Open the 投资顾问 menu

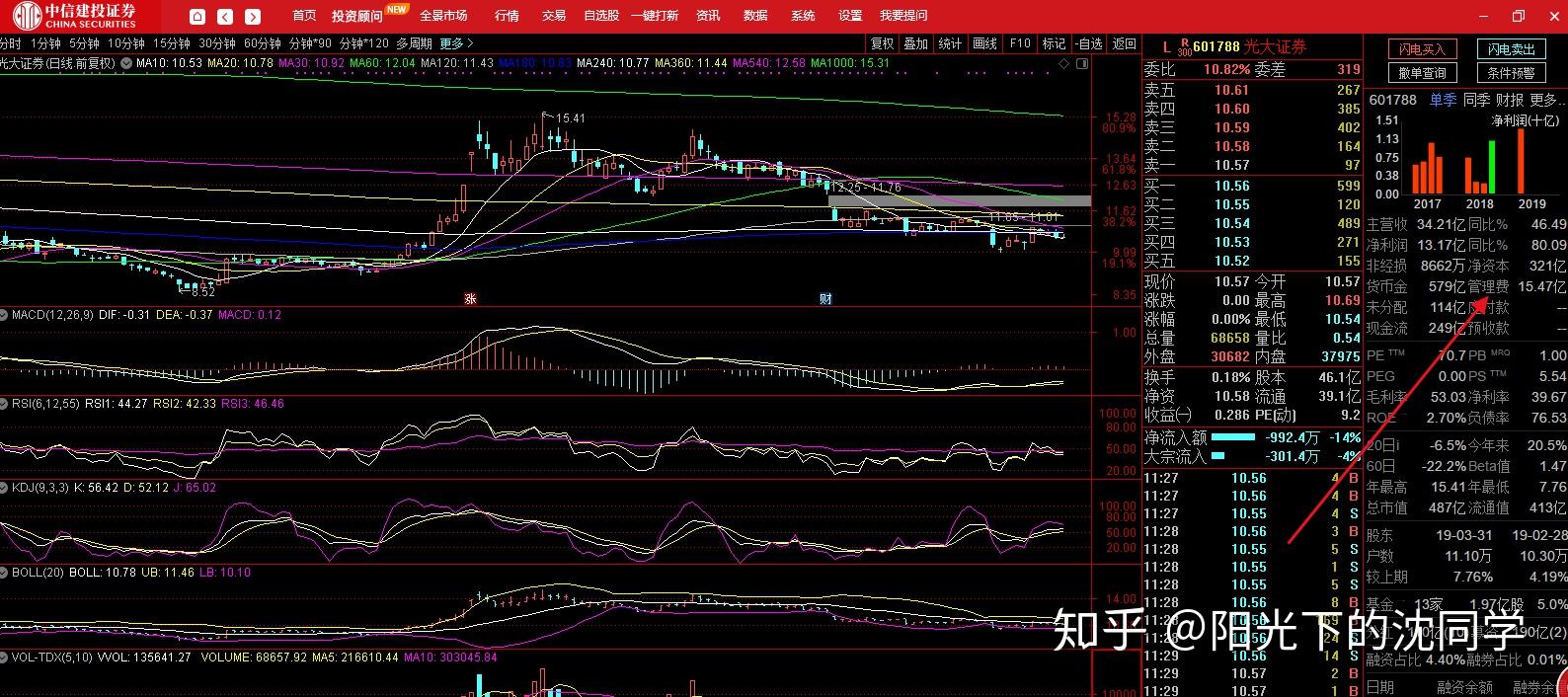coord(356,16)
